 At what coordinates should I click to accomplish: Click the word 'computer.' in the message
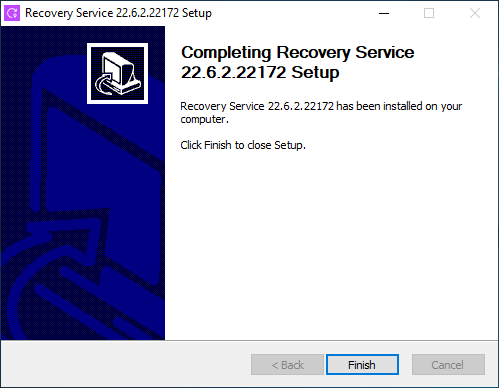(205, 119)
